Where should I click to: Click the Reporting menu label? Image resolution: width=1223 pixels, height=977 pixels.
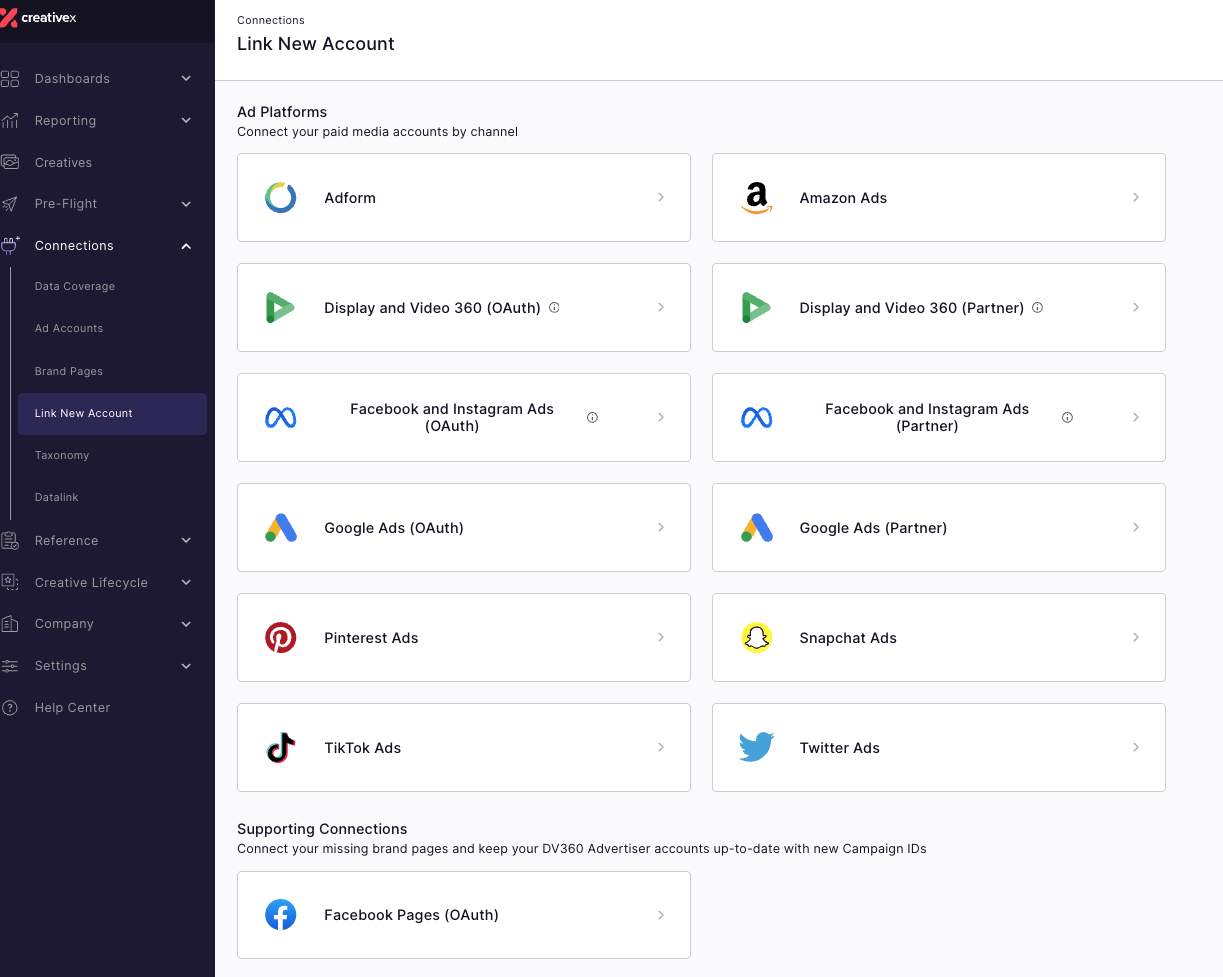click(x=65, y=121)
